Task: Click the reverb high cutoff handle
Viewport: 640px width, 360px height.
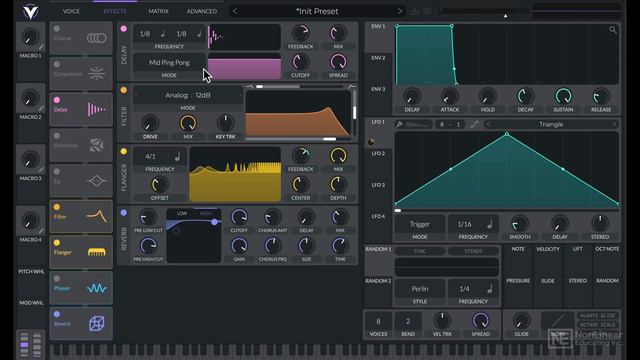Action: pos(214,222)
